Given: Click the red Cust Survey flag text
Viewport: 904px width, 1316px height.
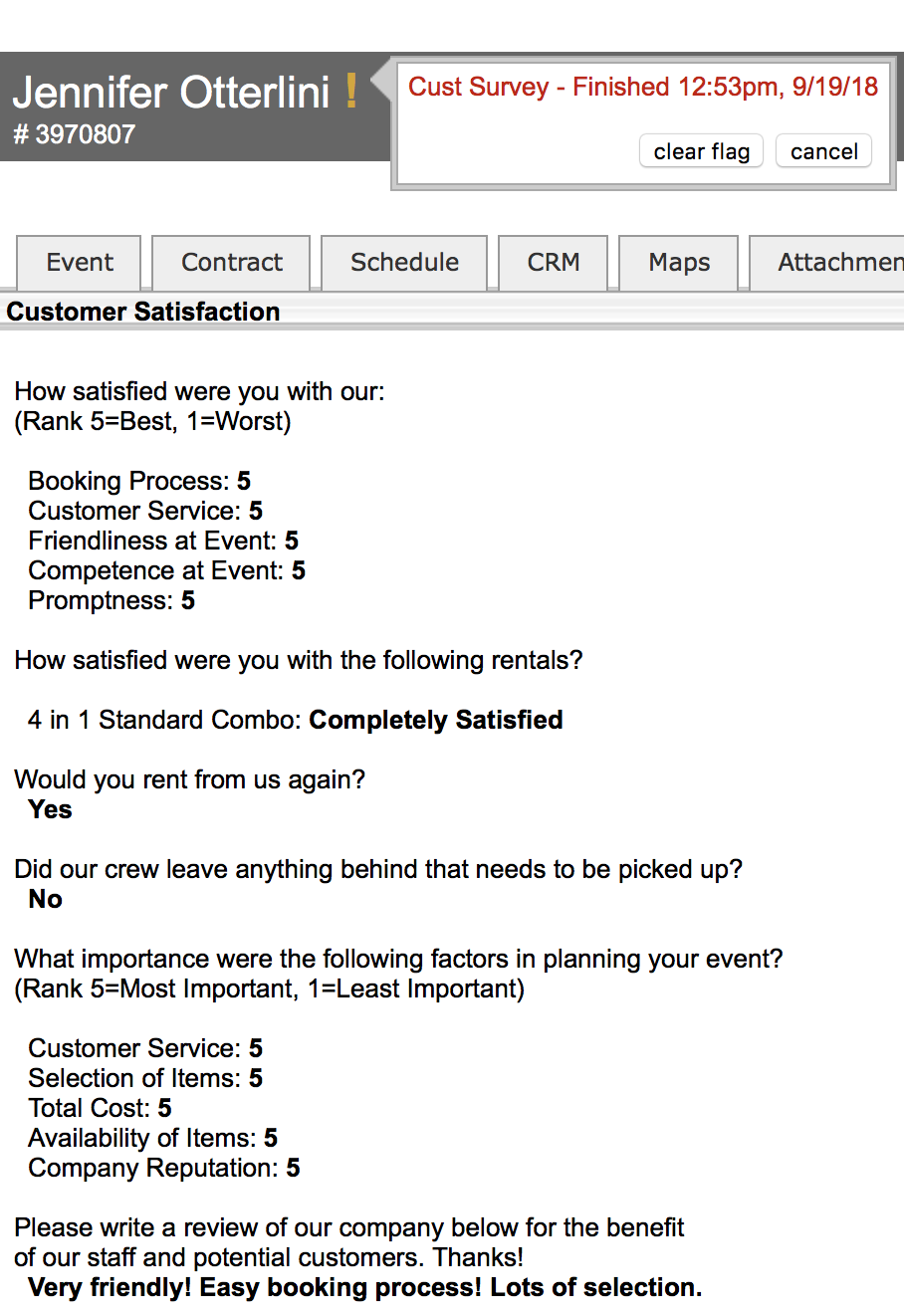Looking at the screenshot, I should tap(643, 88).
